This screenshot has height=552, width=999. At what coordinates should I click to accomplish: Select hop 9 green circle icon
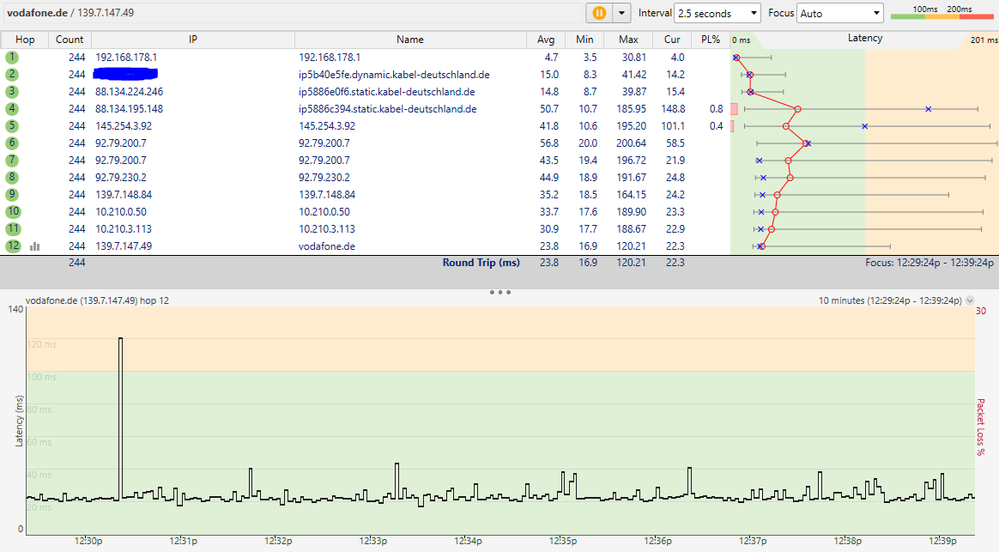pyautogui.click(x=12, y=195)
